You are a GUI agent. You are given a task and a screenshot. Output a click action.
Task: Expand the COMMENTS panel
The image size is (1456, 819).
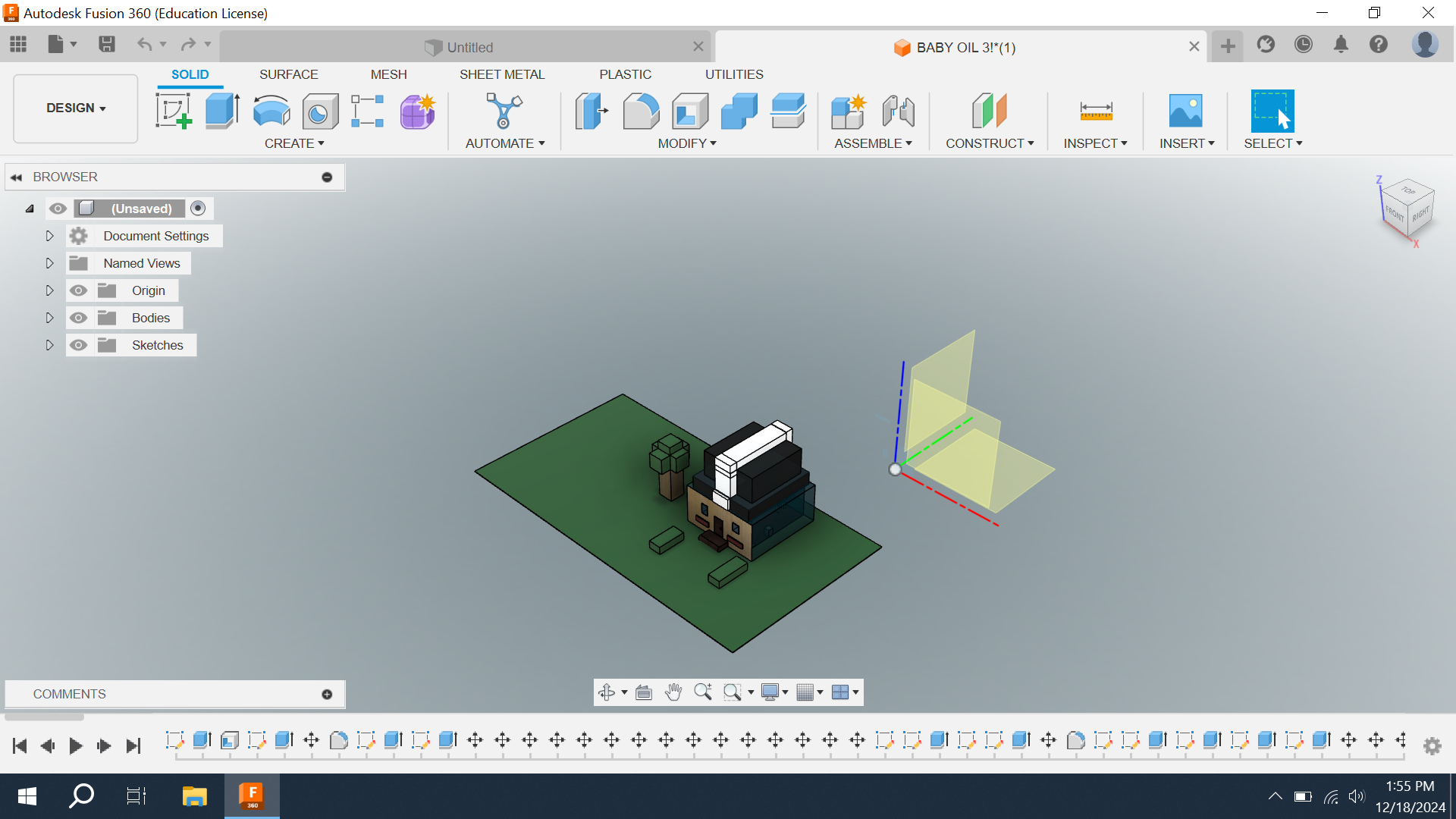coord(327,694)
